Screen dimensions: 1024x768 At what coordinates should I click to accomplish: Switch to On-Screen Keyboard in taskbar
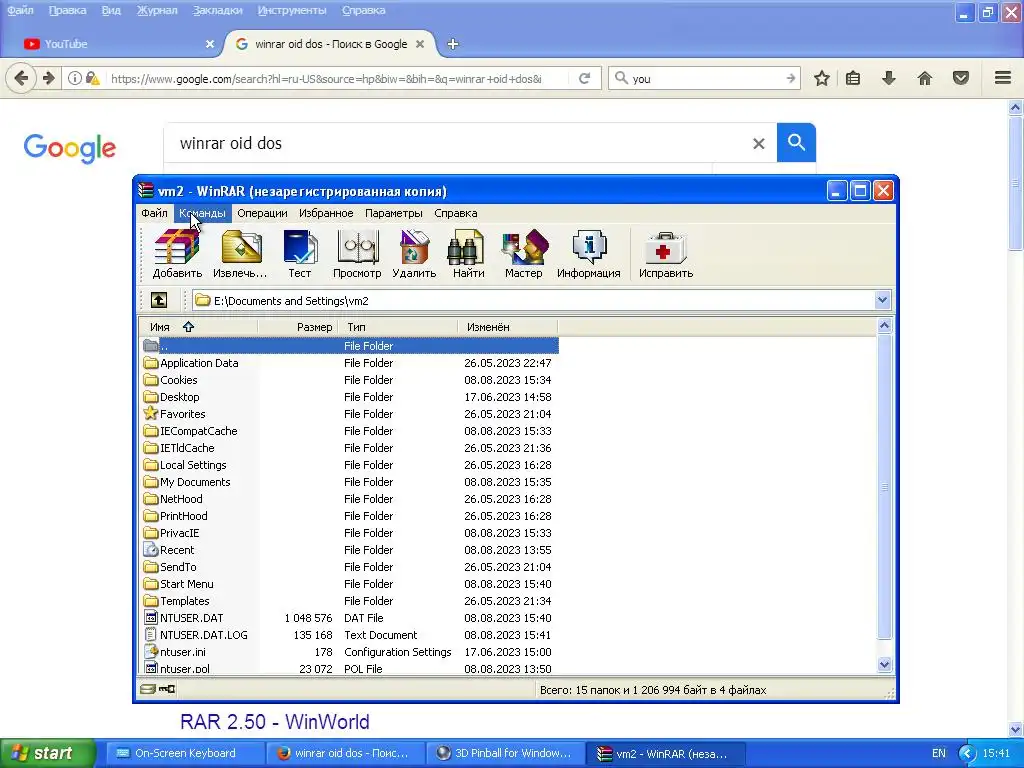coord(185,753)
